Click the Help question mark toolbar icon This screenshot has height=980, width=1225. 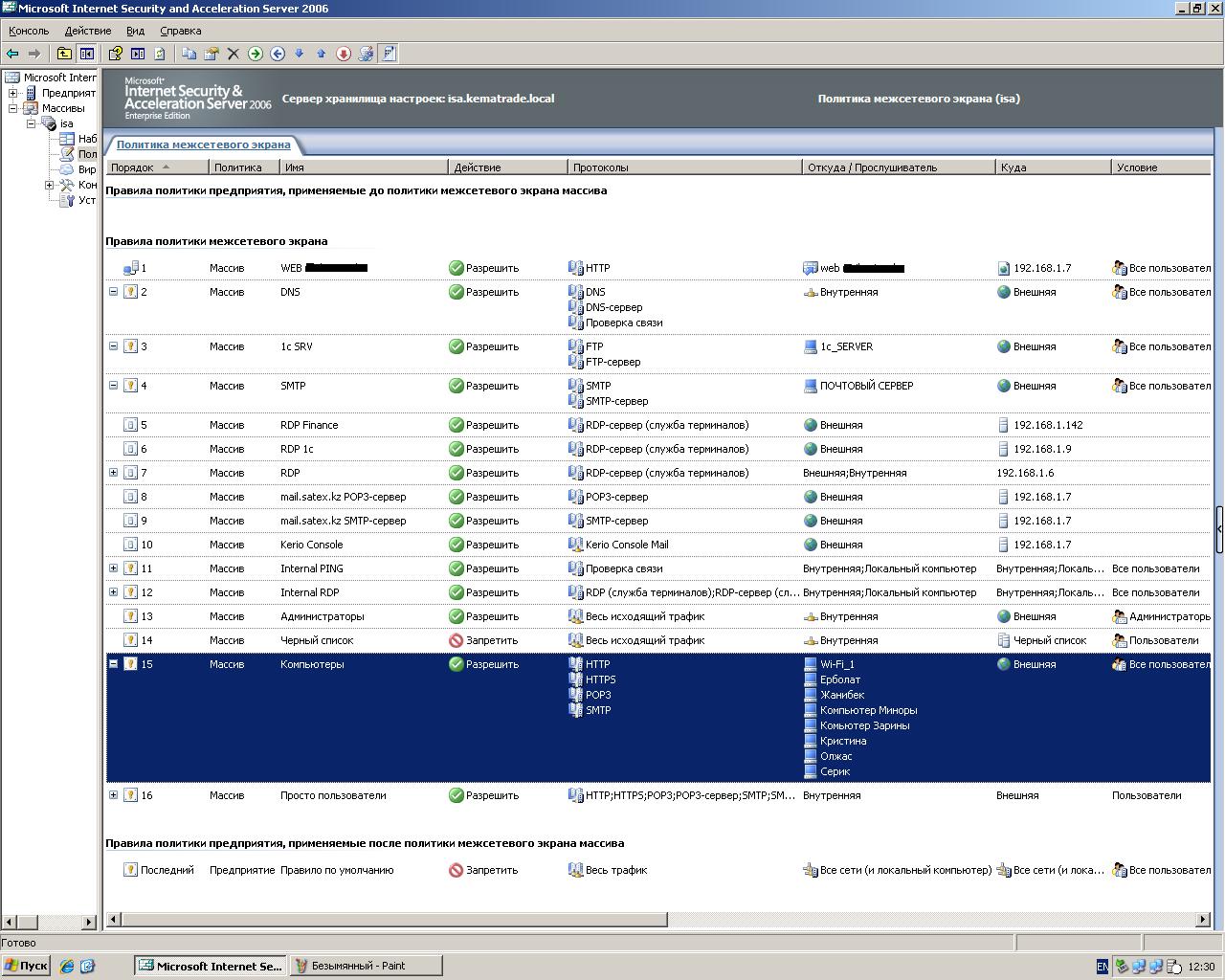click(x=116, y=54)
